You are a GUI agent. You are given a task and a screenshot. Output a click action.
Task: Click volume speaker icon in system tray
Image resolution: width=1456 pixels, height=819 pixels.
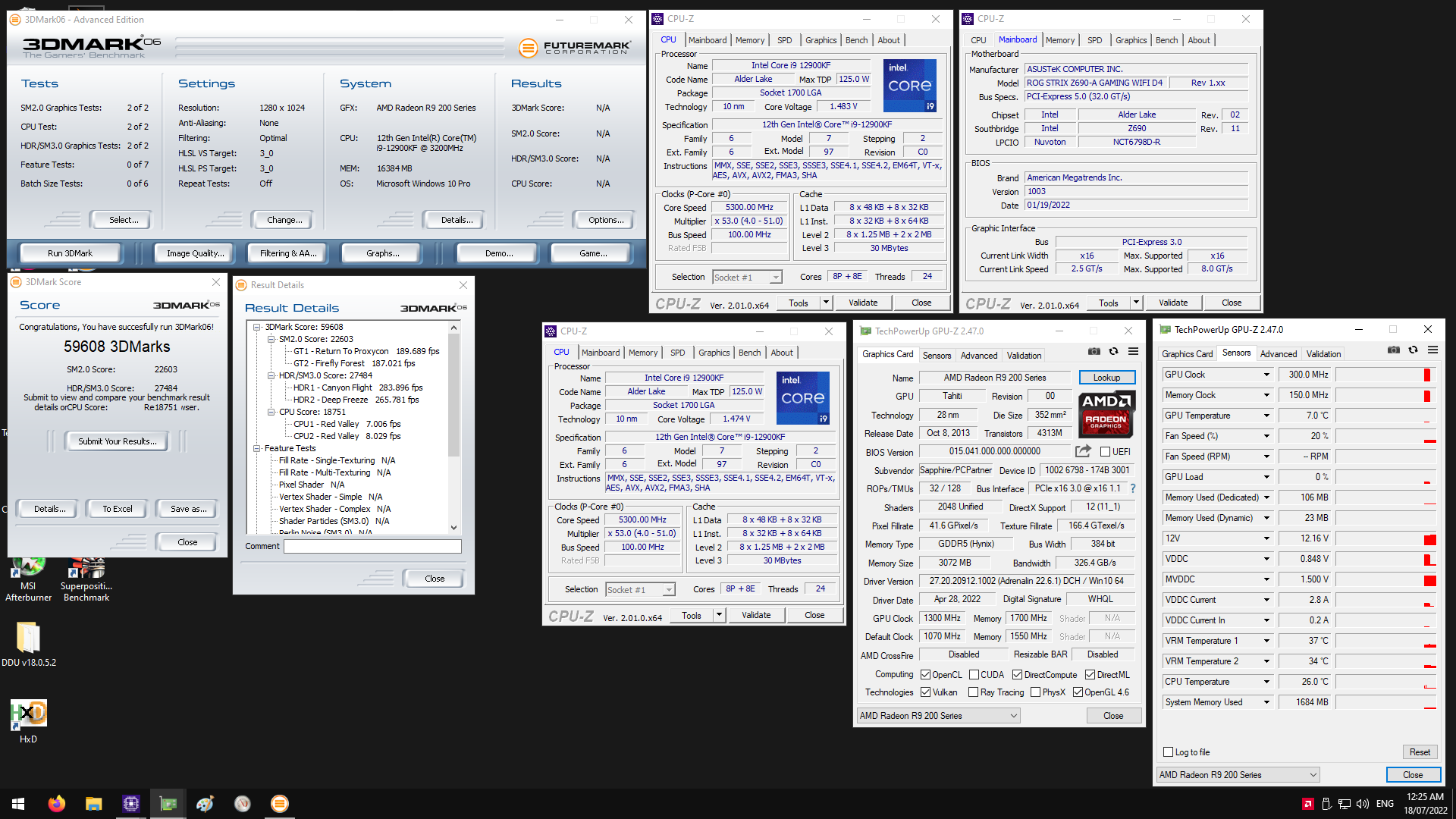coord(1362,804)
